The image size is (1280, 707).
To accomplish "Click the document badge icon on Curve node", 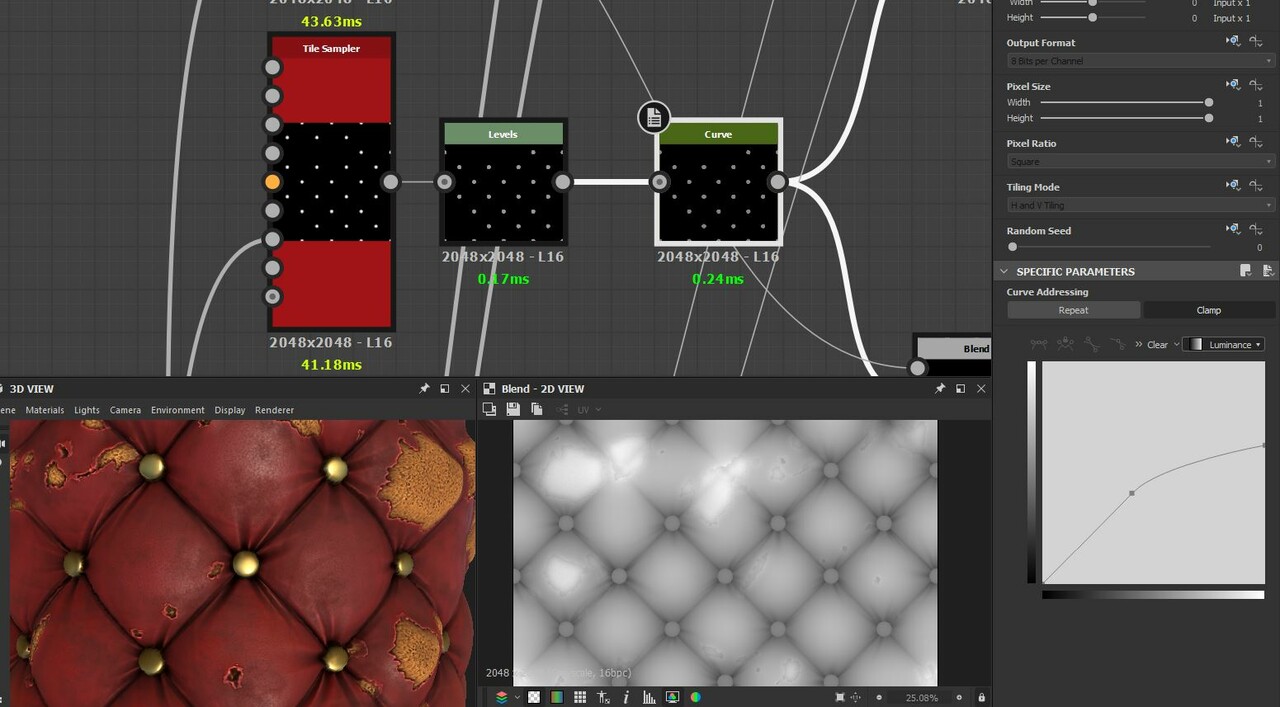I will [653, 117].
